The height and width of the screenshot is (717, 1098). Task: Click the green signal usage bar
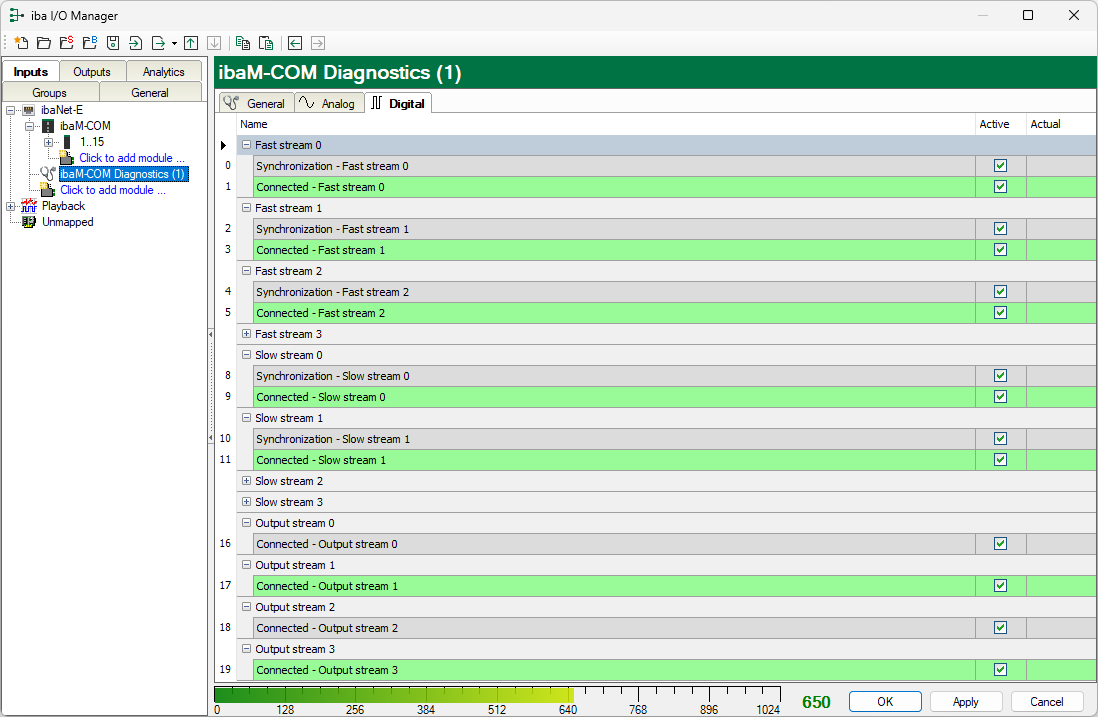[x=394, y=695]
